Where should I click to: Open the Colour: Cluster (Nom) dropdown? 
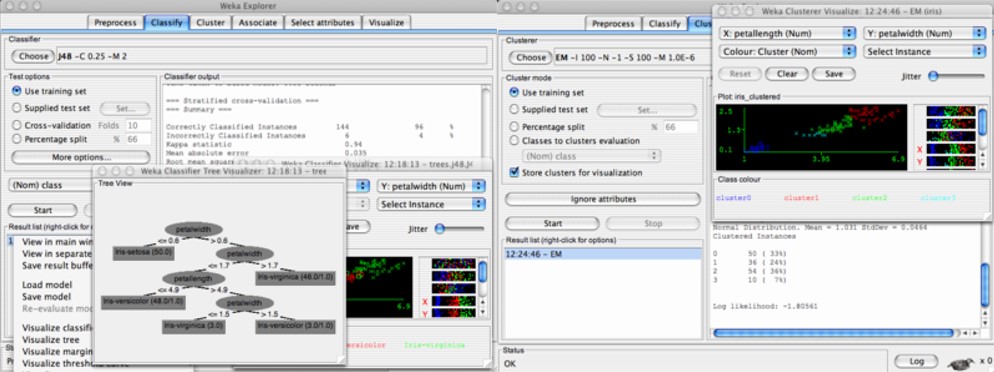coord(788,51)
